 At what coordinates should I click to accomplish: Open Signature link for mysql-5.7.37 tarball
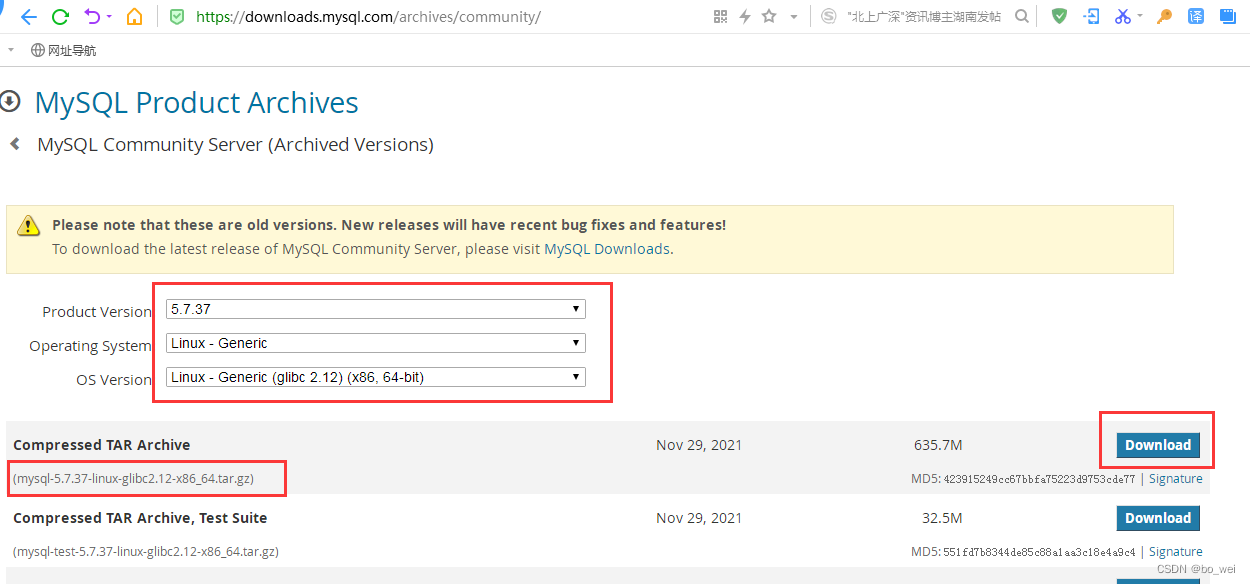[1175, 479]
